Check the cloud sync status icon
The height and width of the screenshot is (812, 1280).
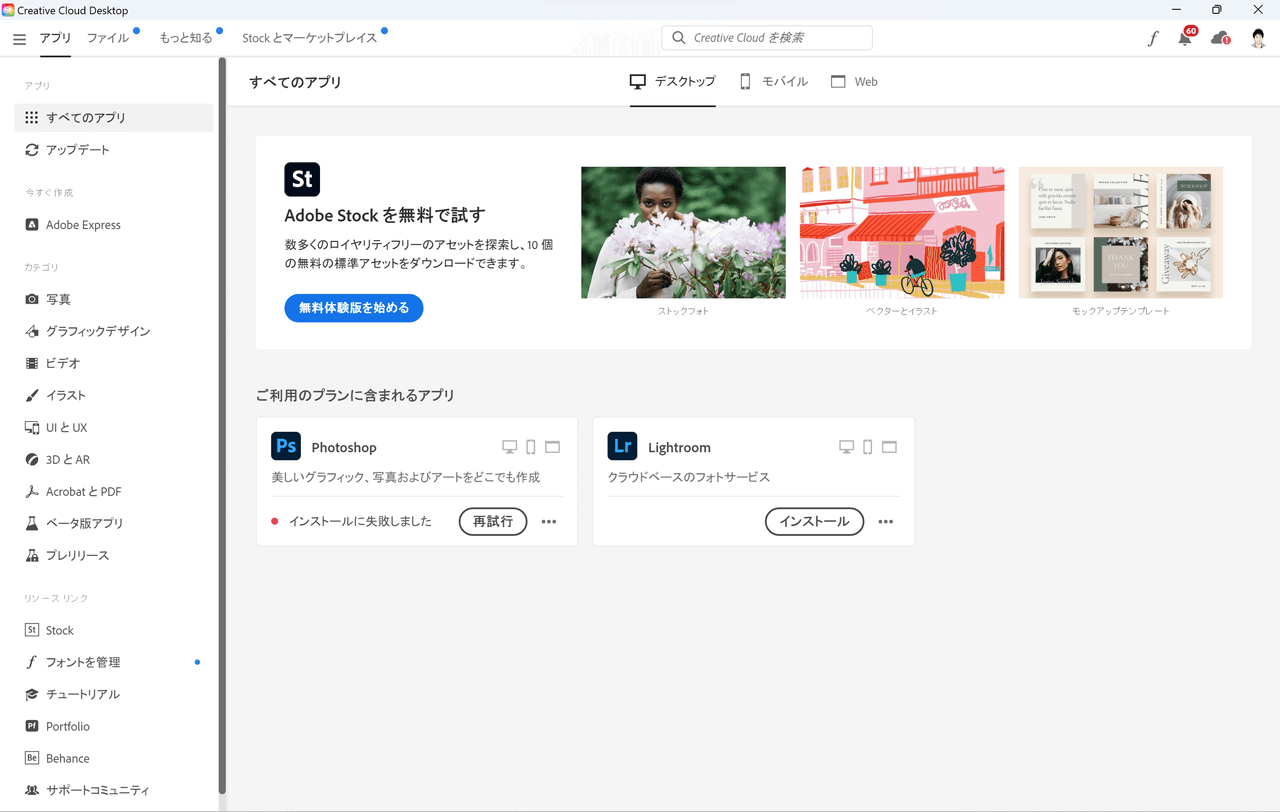1220,39
